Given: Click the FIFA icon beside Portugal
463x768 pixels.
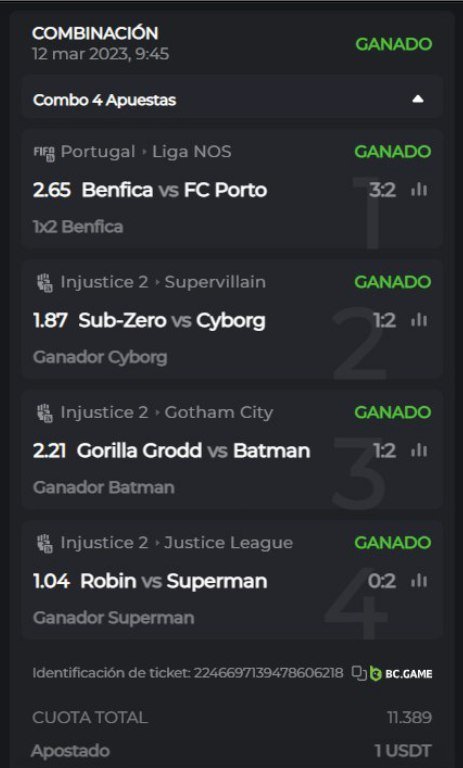Looking at the screenshot, I should coord(44,153).
